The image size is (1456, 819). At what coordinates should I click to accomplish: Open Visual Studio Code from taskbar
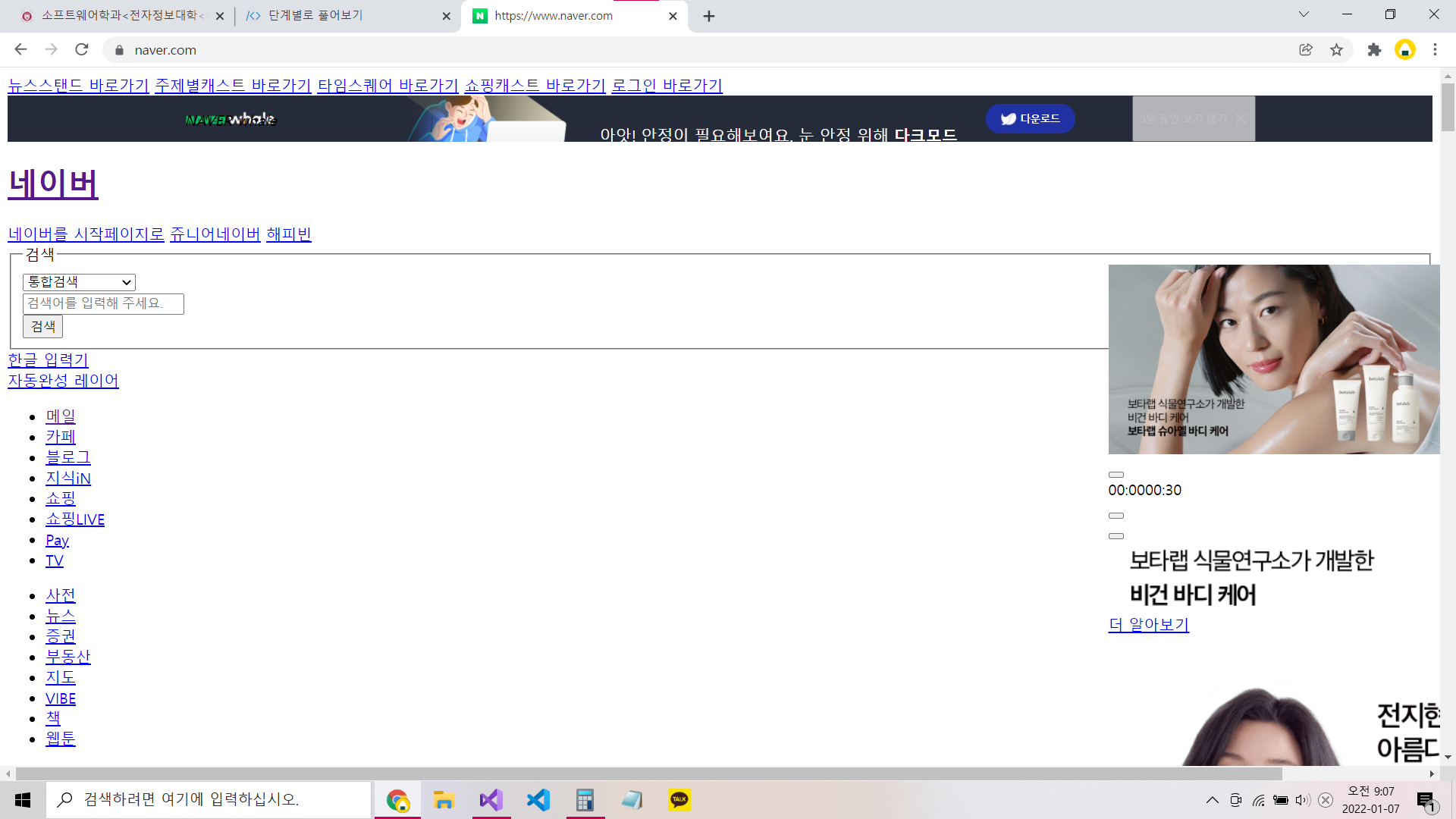[x=538, y=799]
